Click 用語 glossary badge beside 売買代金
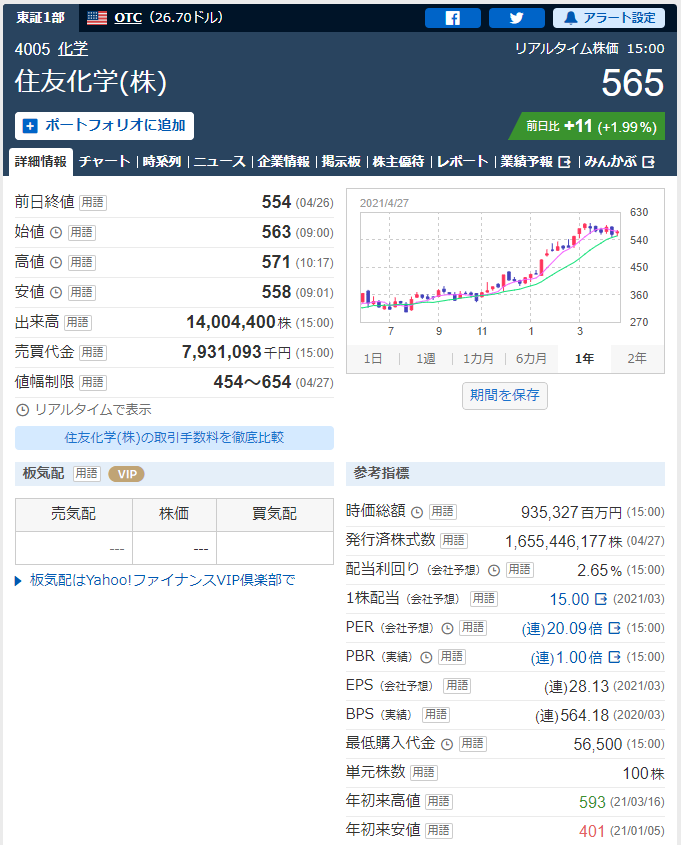Screen dimensions: 681x845 93,352
